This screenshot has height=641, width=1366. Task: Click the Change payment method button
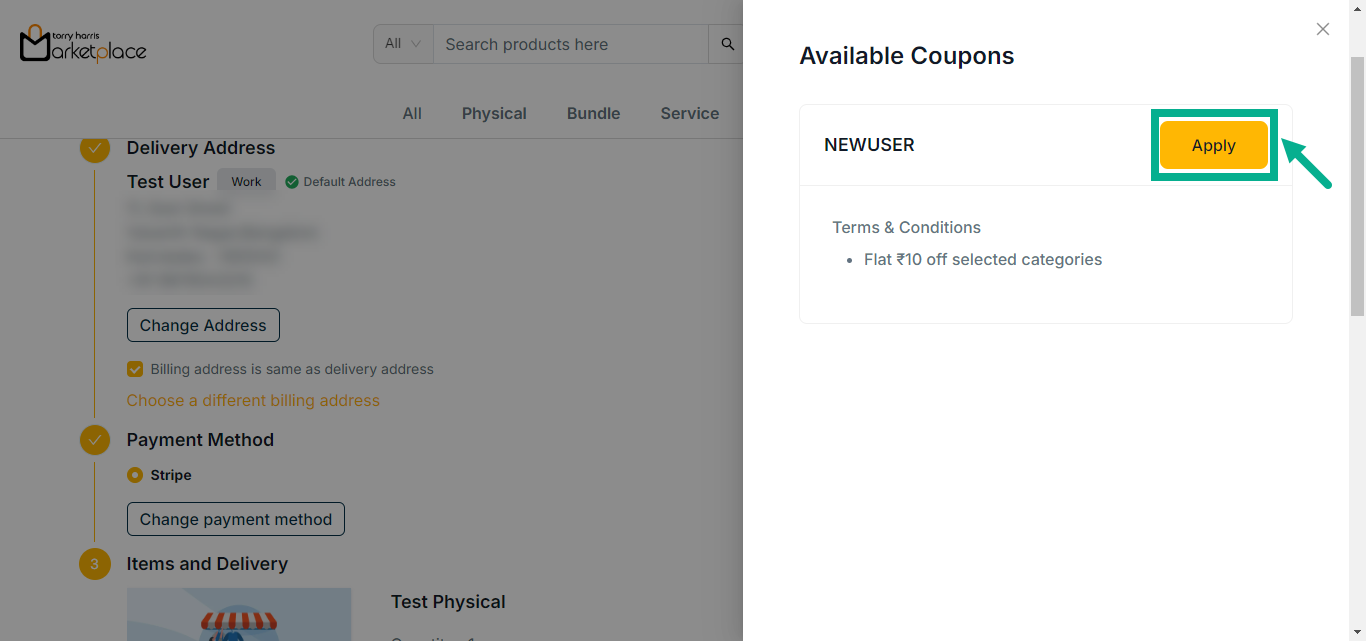[x=236, y=519]
